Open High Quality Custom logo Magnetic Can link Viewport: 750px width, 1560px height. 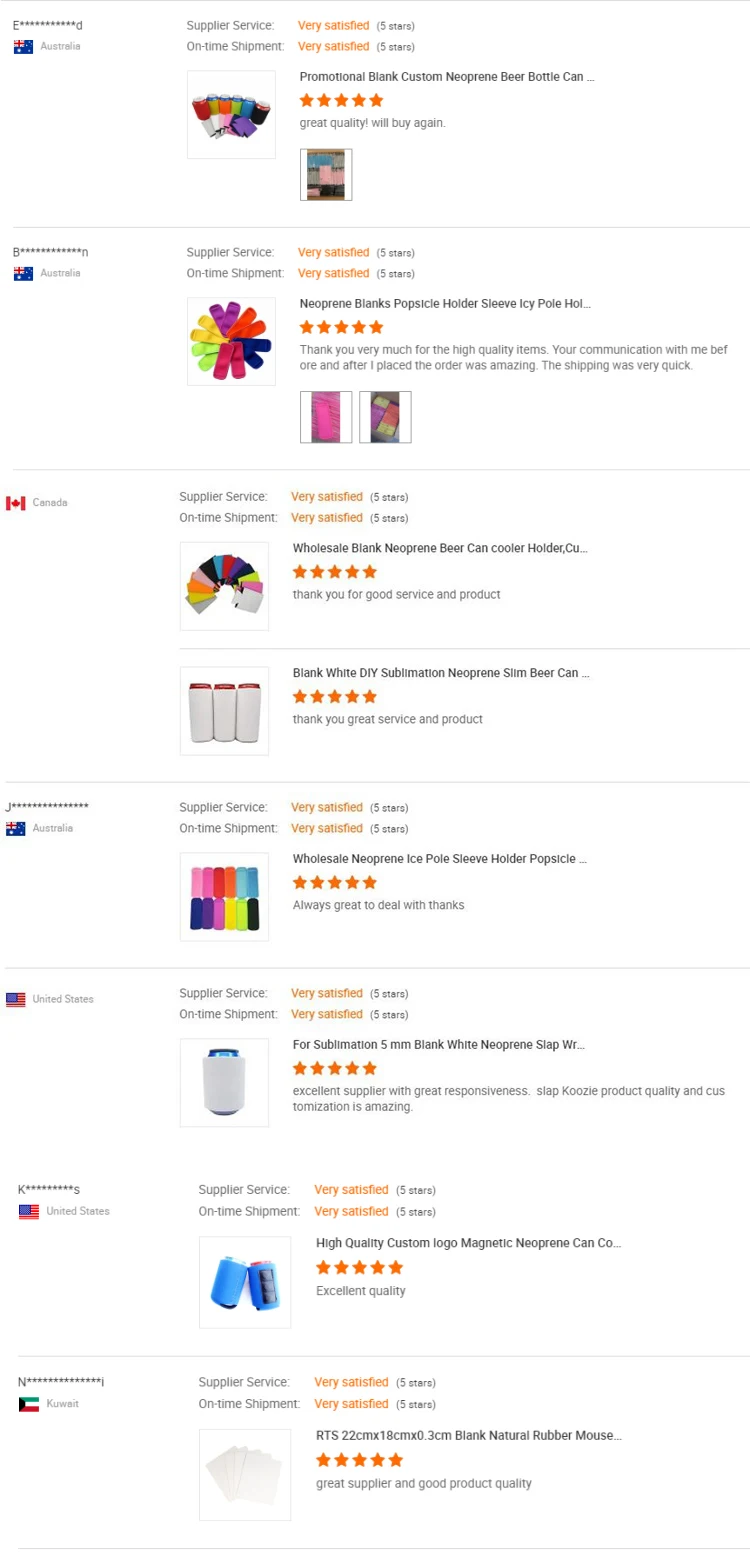pos(468,1243)
